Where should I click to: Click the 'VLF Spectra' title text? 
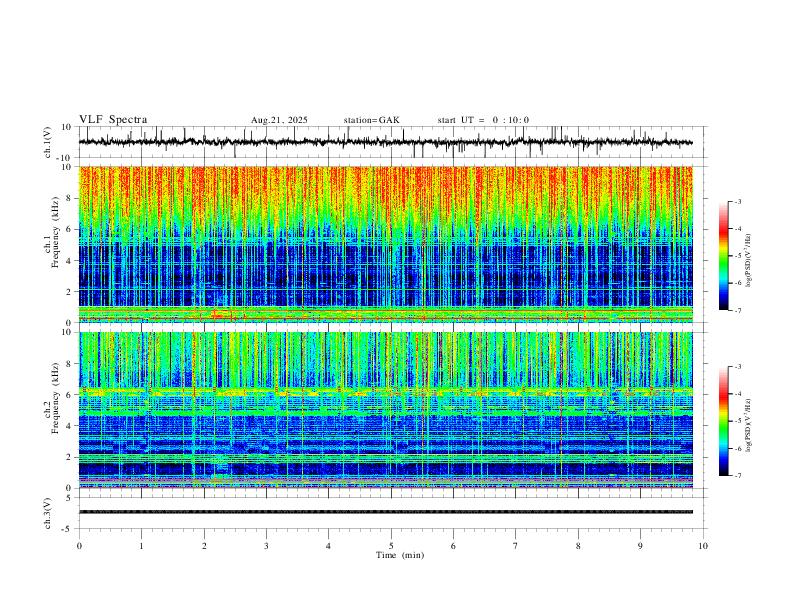(x=113, y=120)
